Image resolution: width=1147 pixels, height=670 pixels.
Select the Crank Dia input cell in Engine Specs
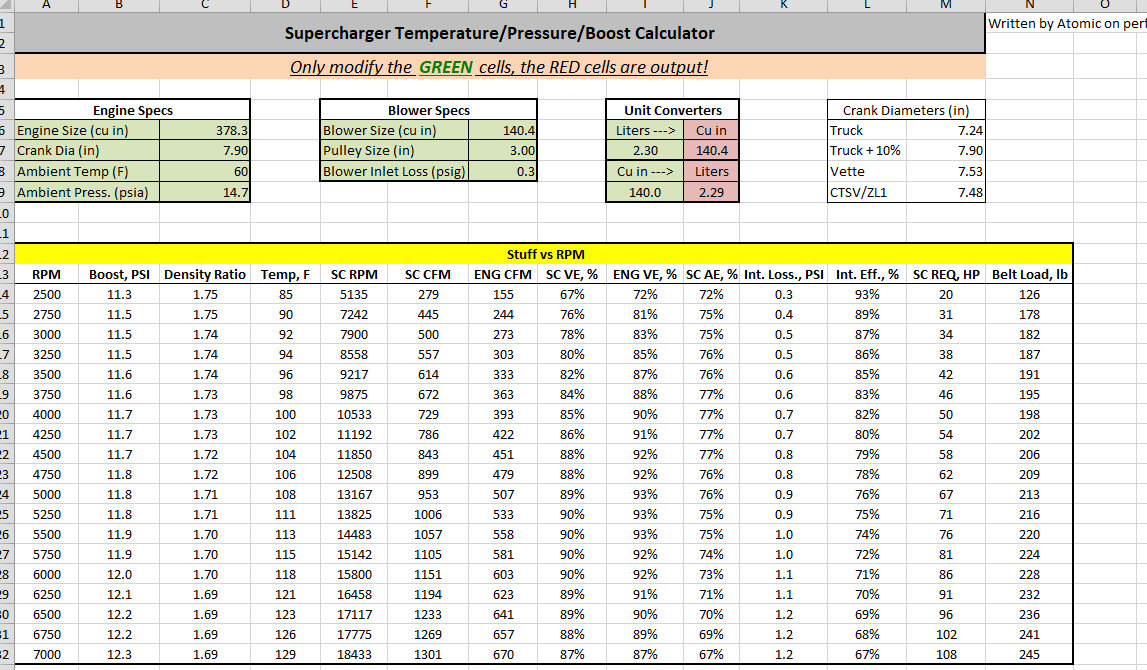click(x=204, y=151)
